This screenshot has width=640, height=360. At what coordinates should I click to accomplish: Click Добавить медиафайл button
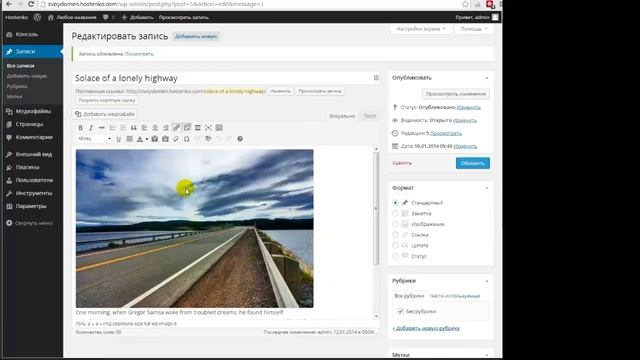tap(105, 114)
